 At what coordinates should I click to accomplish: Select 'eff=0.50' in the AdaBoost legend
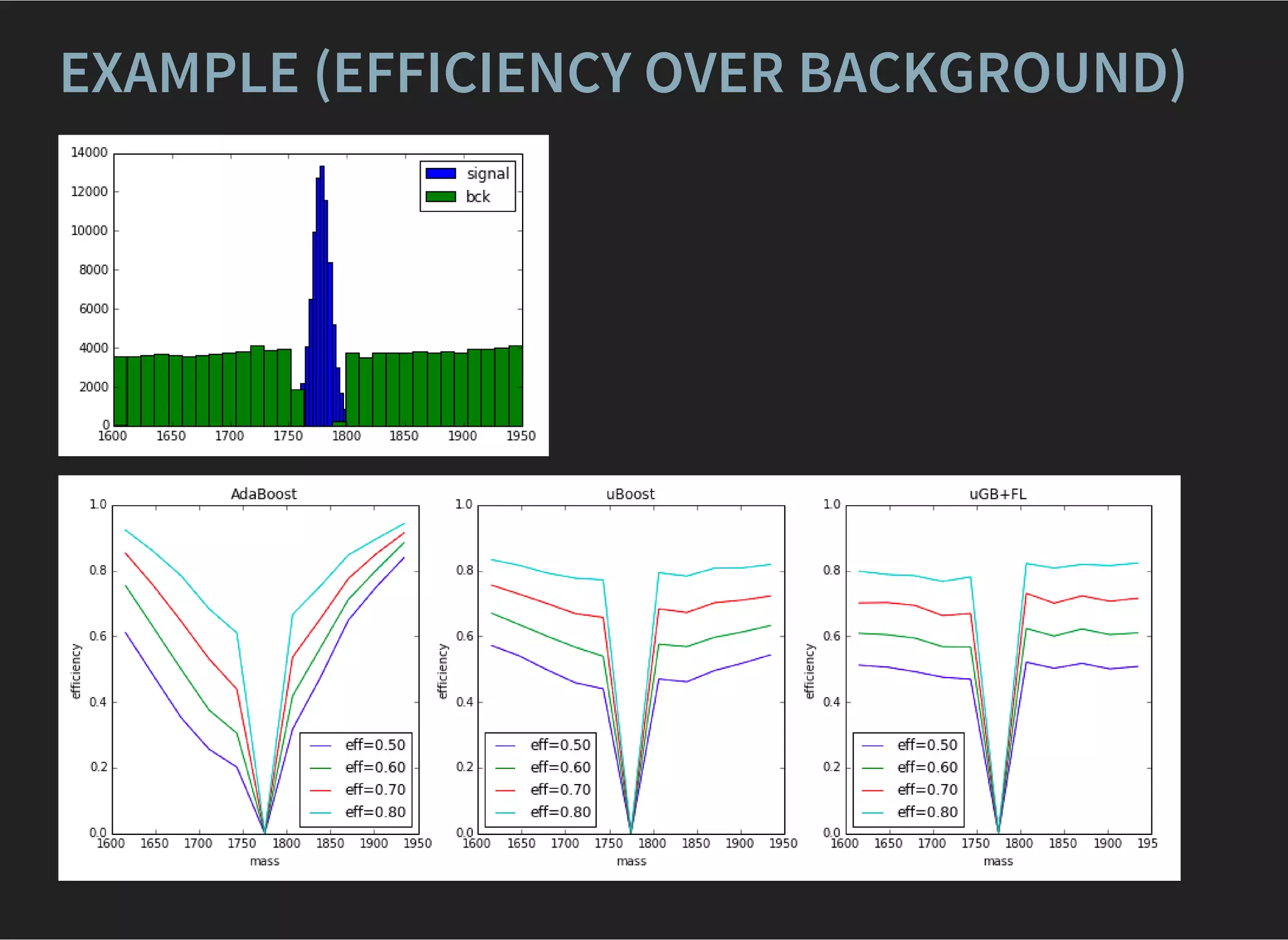(x=375, y=745)
